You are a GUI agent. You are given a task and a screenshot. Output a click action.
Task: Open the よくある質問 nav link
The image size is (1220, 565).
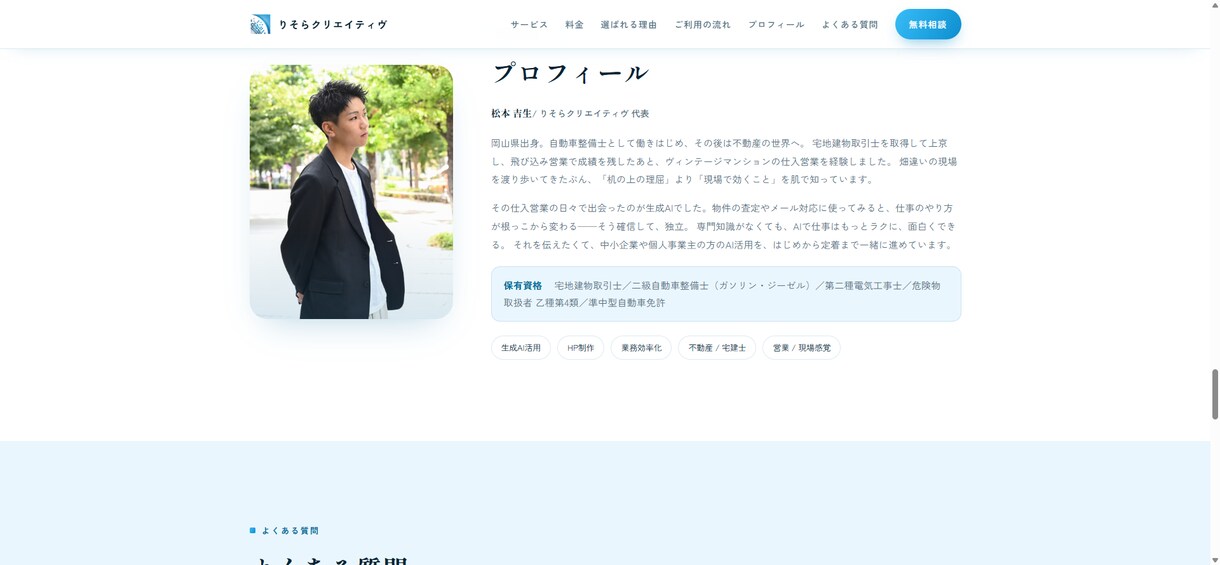tap(850, 24)
